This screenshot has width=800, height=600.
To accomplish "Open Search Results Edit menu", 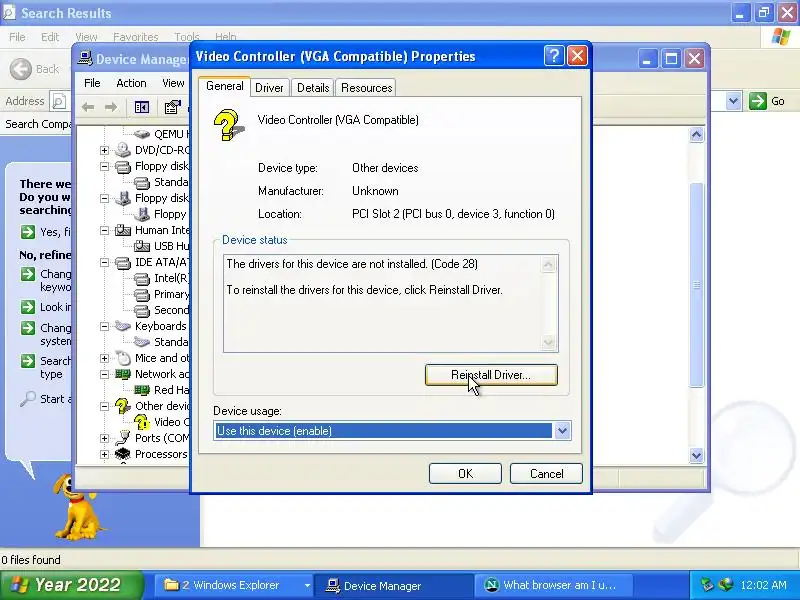I will coord(49,37).
